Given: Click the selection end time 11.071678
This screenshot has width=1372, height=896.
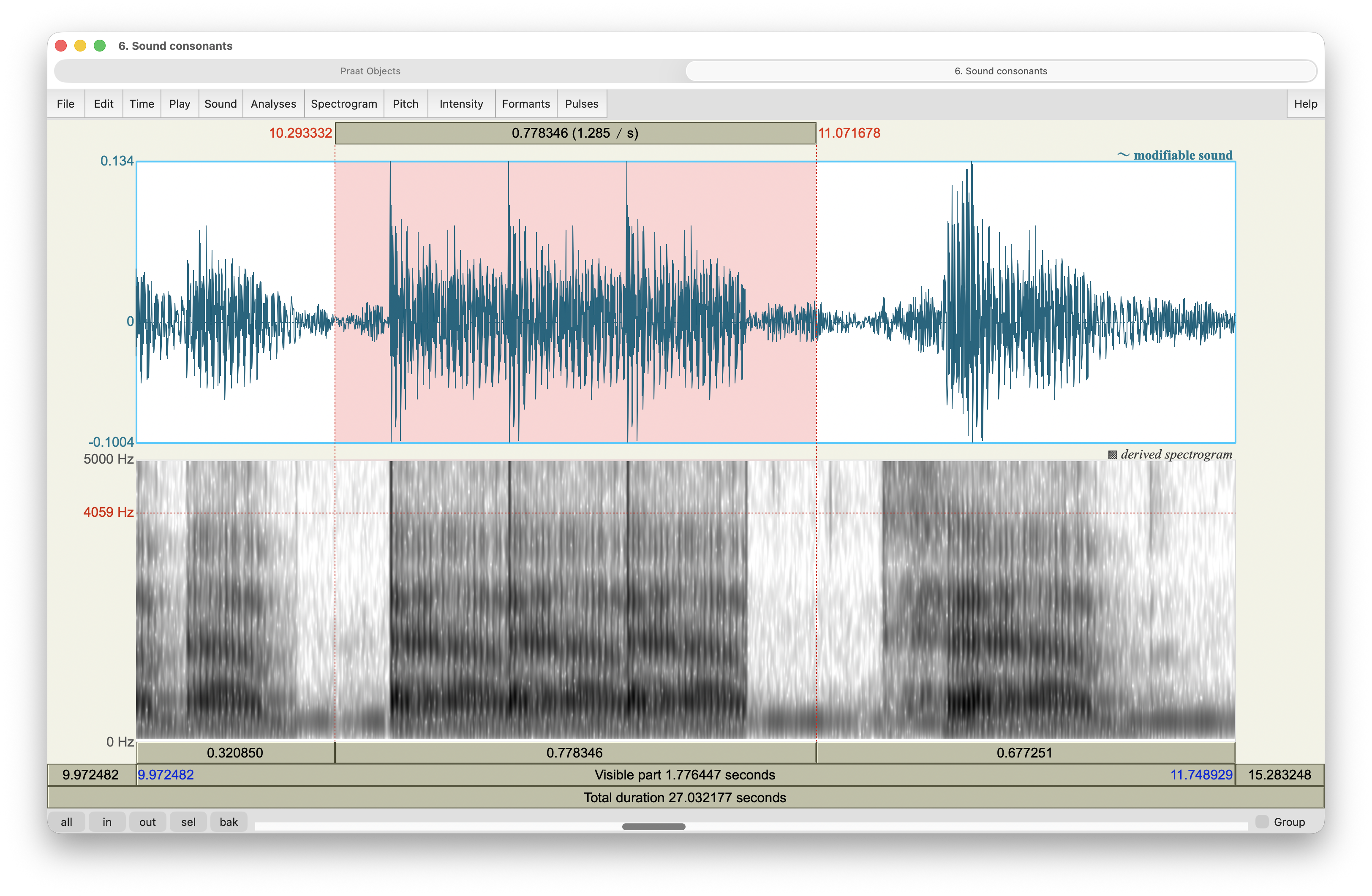Looking at the screenshot, I should pos(849,133).
